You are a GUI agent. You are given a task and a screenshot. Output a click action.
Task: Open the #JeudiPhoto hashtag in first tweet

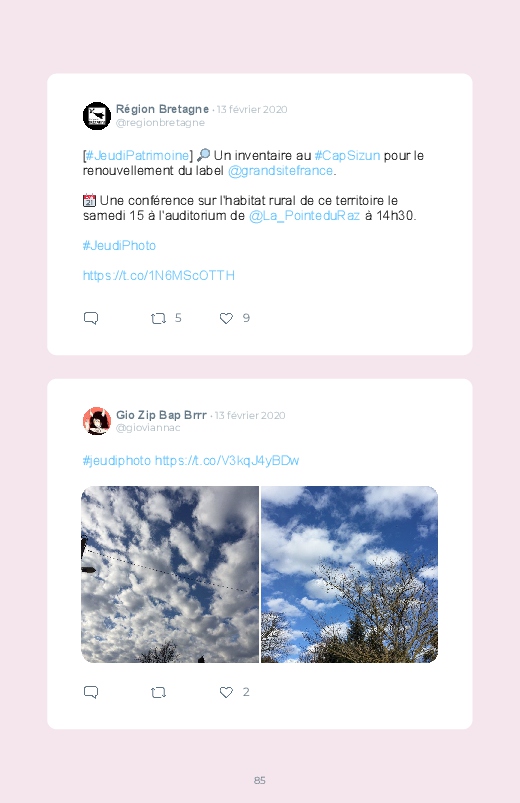119,245
